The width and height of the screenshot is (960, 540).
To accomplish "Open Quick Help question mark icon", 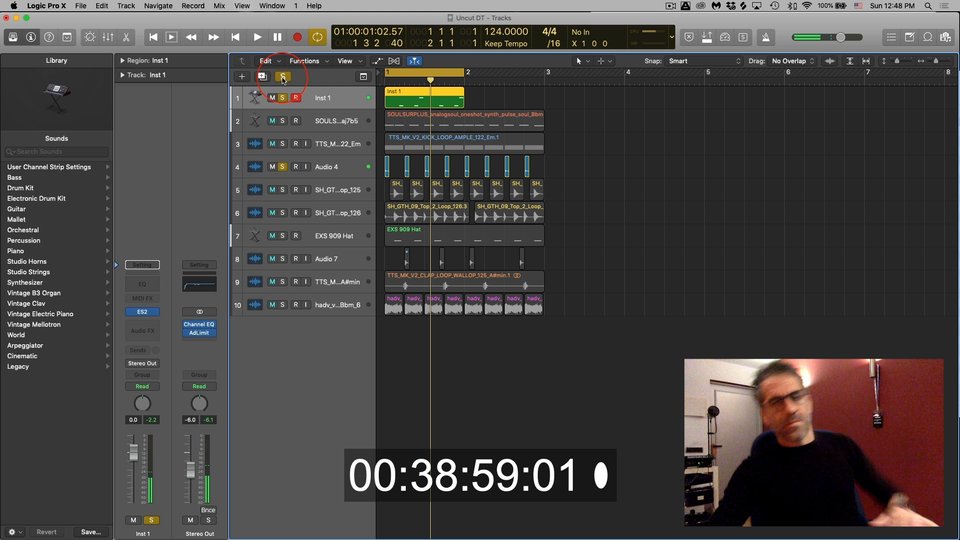I will pos(49,37).
